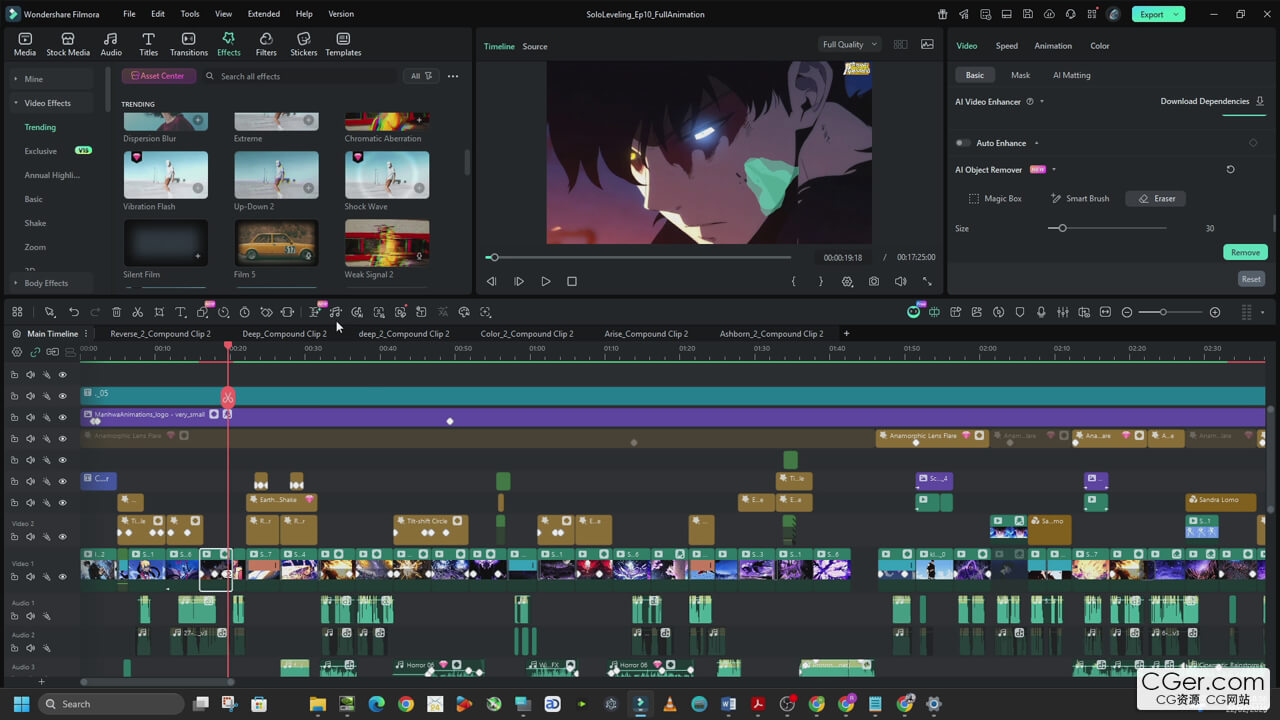
Task: Open the Extended menu
Action: pos(264,14)
